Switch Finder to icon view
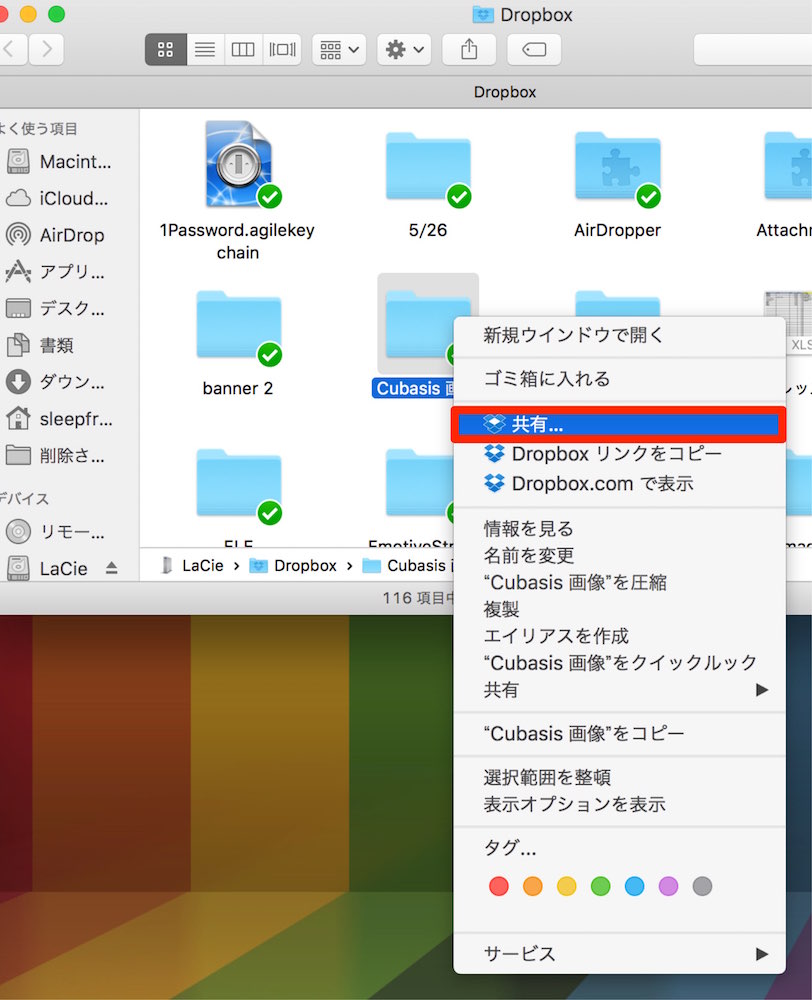The height and width of the screenshot is (1000, 812). click(x=166, y=49)
